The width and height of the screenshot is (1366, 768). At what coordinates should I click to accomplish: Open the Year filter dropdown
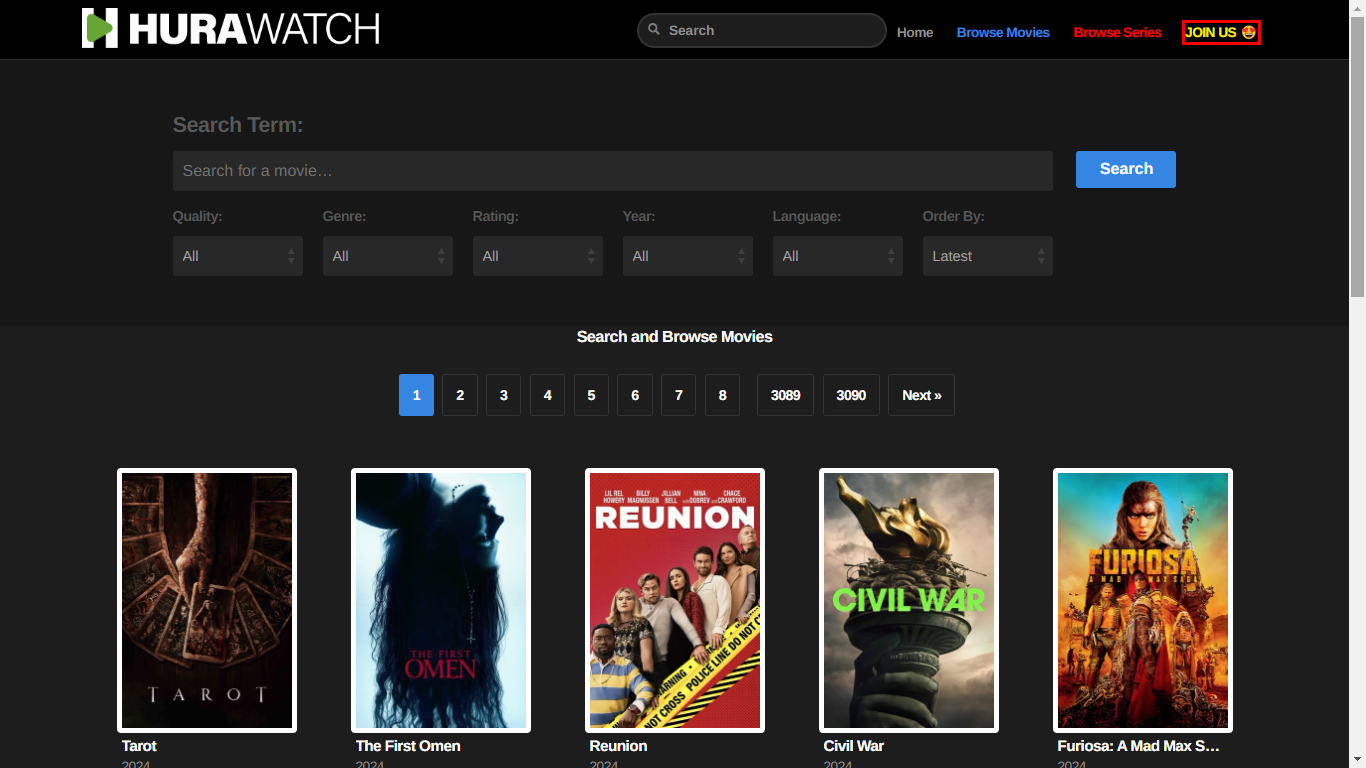coord(687,256)
